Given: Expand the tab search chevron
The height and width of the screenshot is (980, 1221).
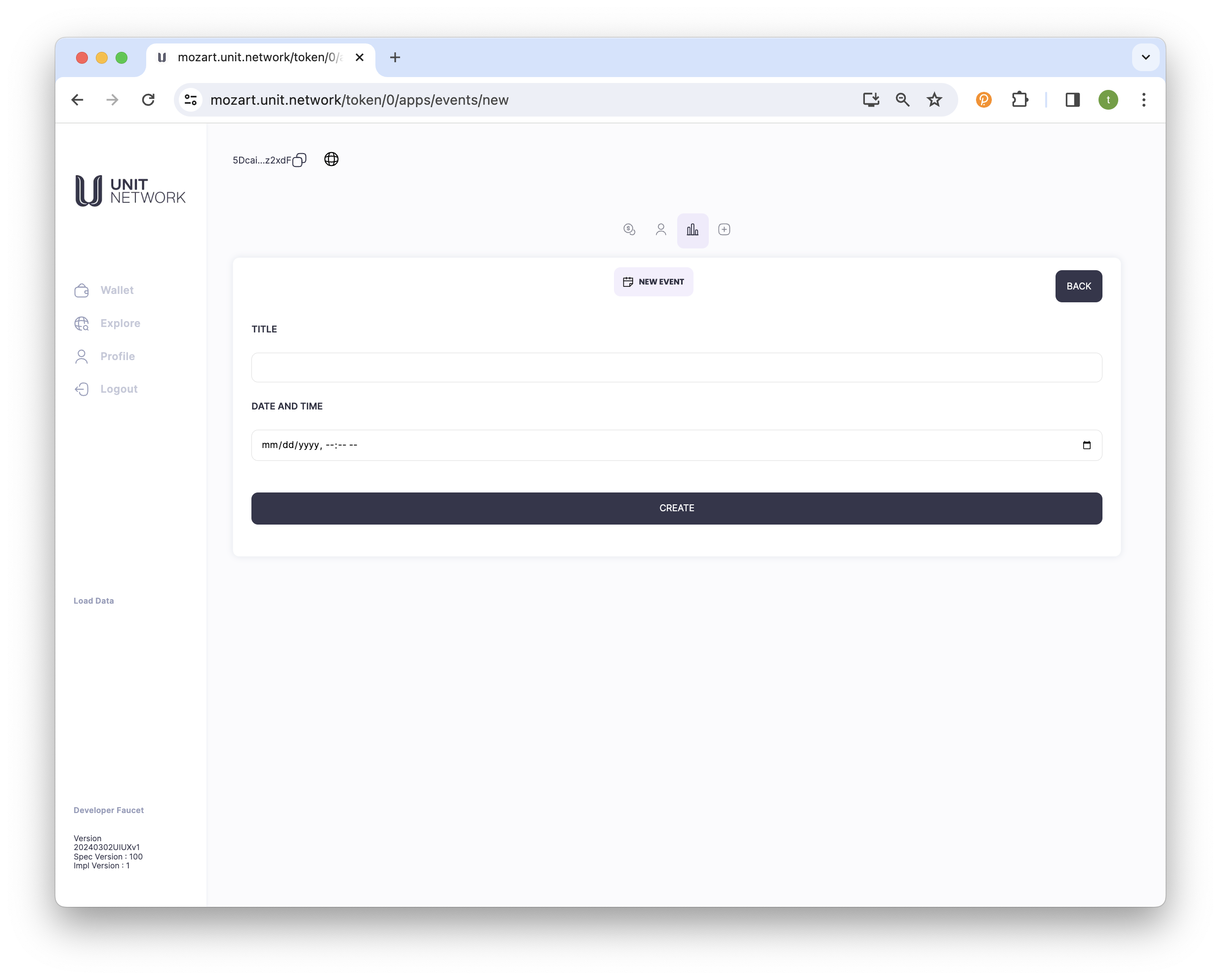Looking at the screenshot, I should [x=1145, y=57].
